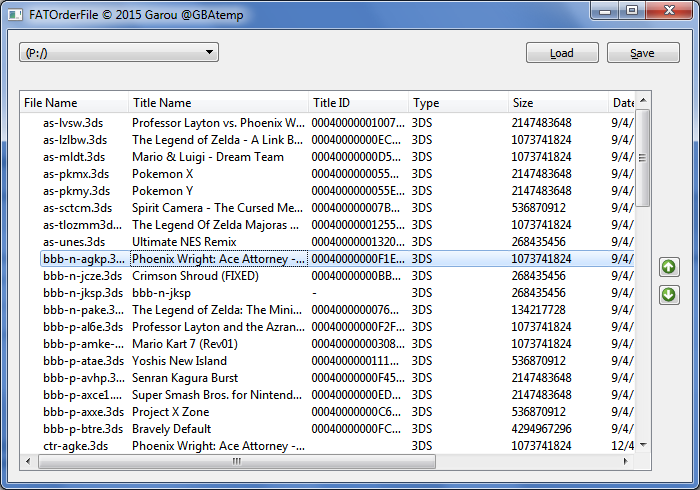Screen dimensions: 700x490
Task: Click the scroll-left arrow of the list
Action: click(28, 461)
